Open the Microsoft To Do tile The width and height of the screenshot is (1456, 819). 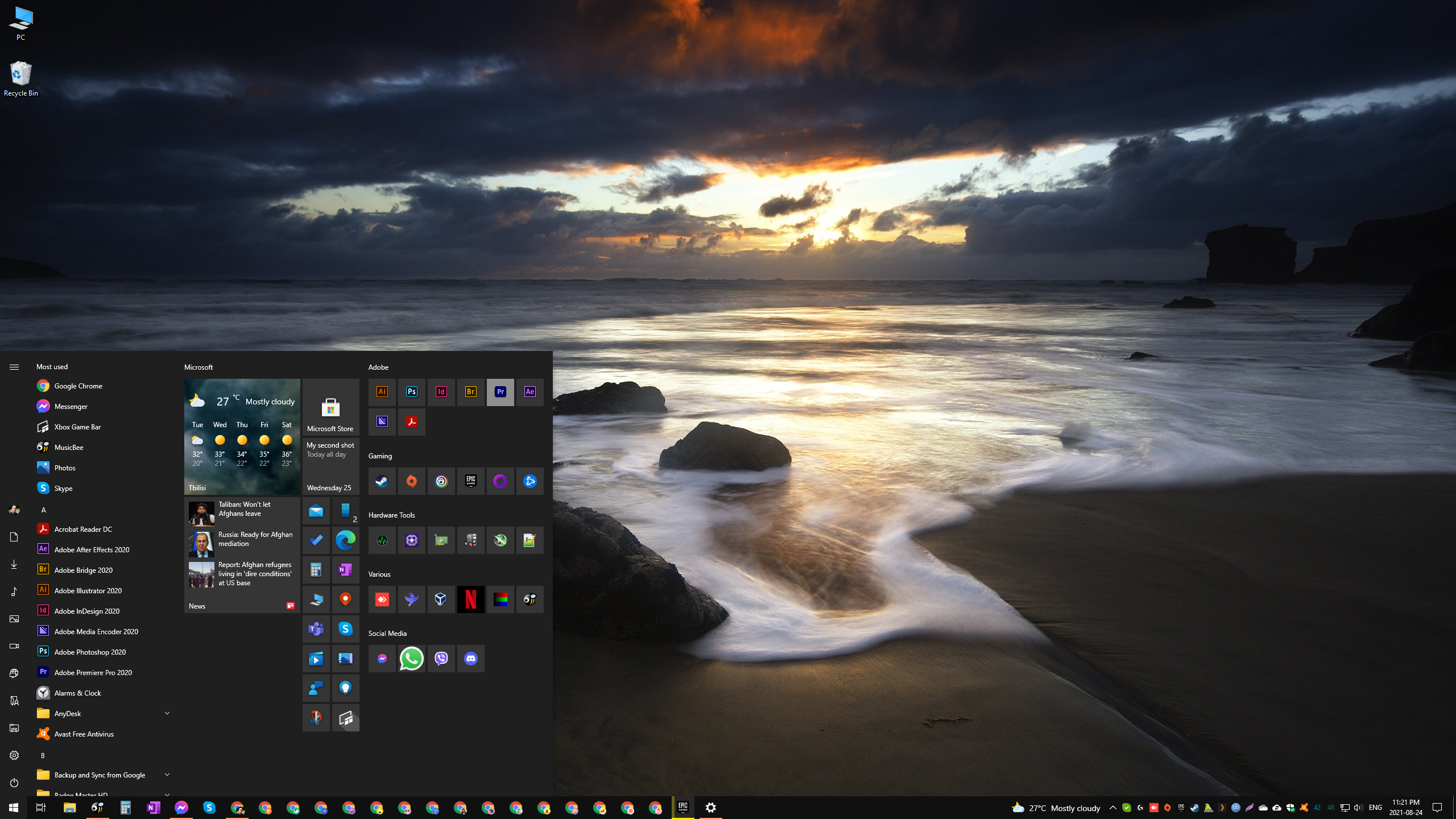pos(316,540)
